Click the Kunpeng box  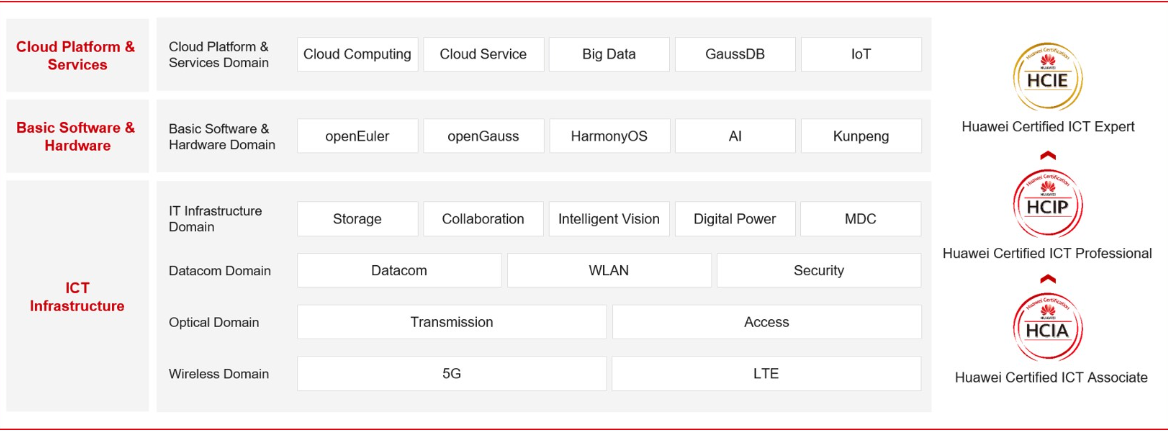tap(861, 136)
